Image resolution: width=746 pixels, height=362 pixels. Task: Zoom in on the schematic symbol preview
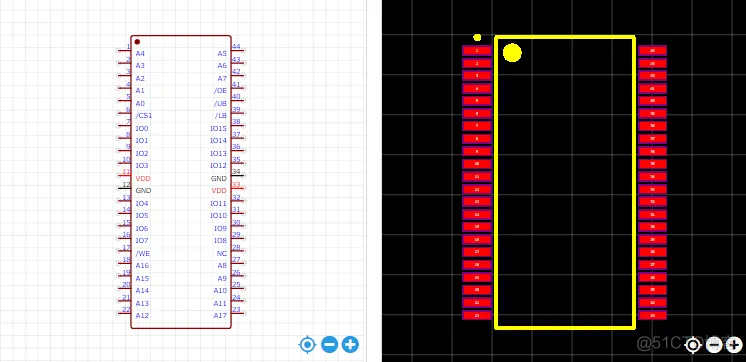[350, 344]
